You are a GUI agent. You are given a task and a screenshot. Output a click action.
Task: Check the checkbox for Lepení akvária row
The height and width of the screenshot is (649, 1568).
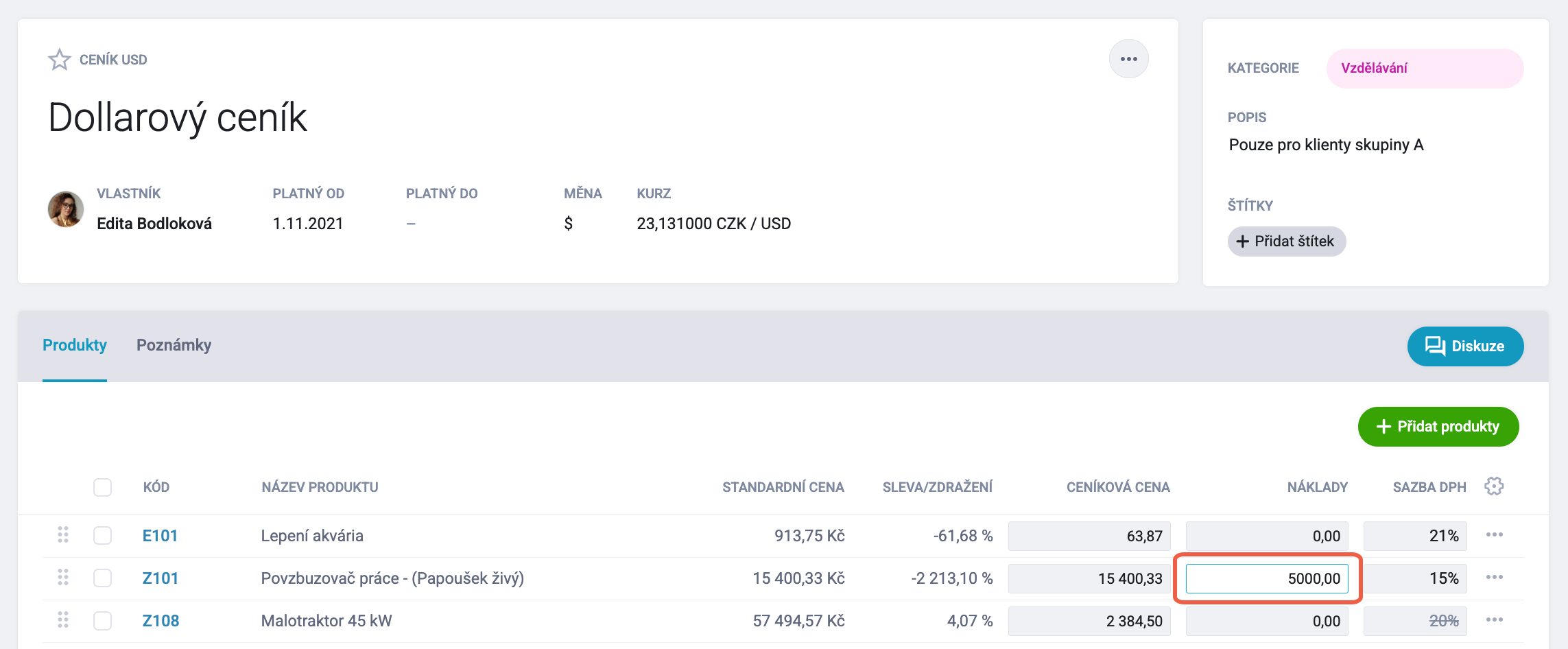coord(103,535)
